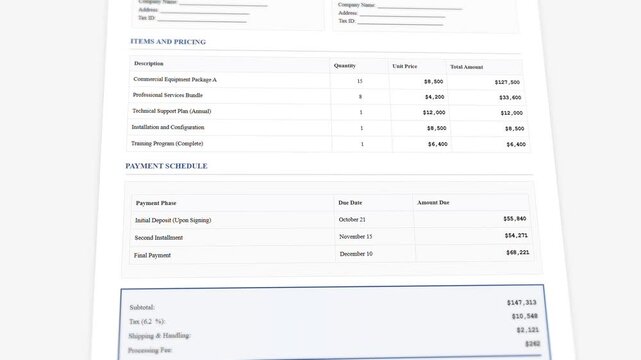Click unit price in Technical Support Plan row
641x360 pixels.
pyautogui.click(x=434, y=113)
